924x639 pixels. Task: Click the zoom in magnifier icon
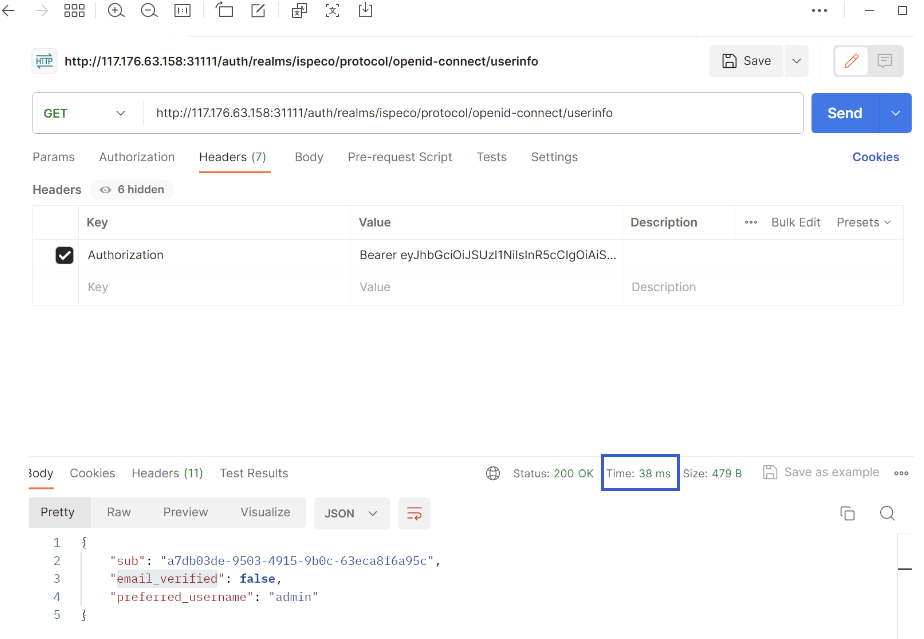(x=116, y=11)
